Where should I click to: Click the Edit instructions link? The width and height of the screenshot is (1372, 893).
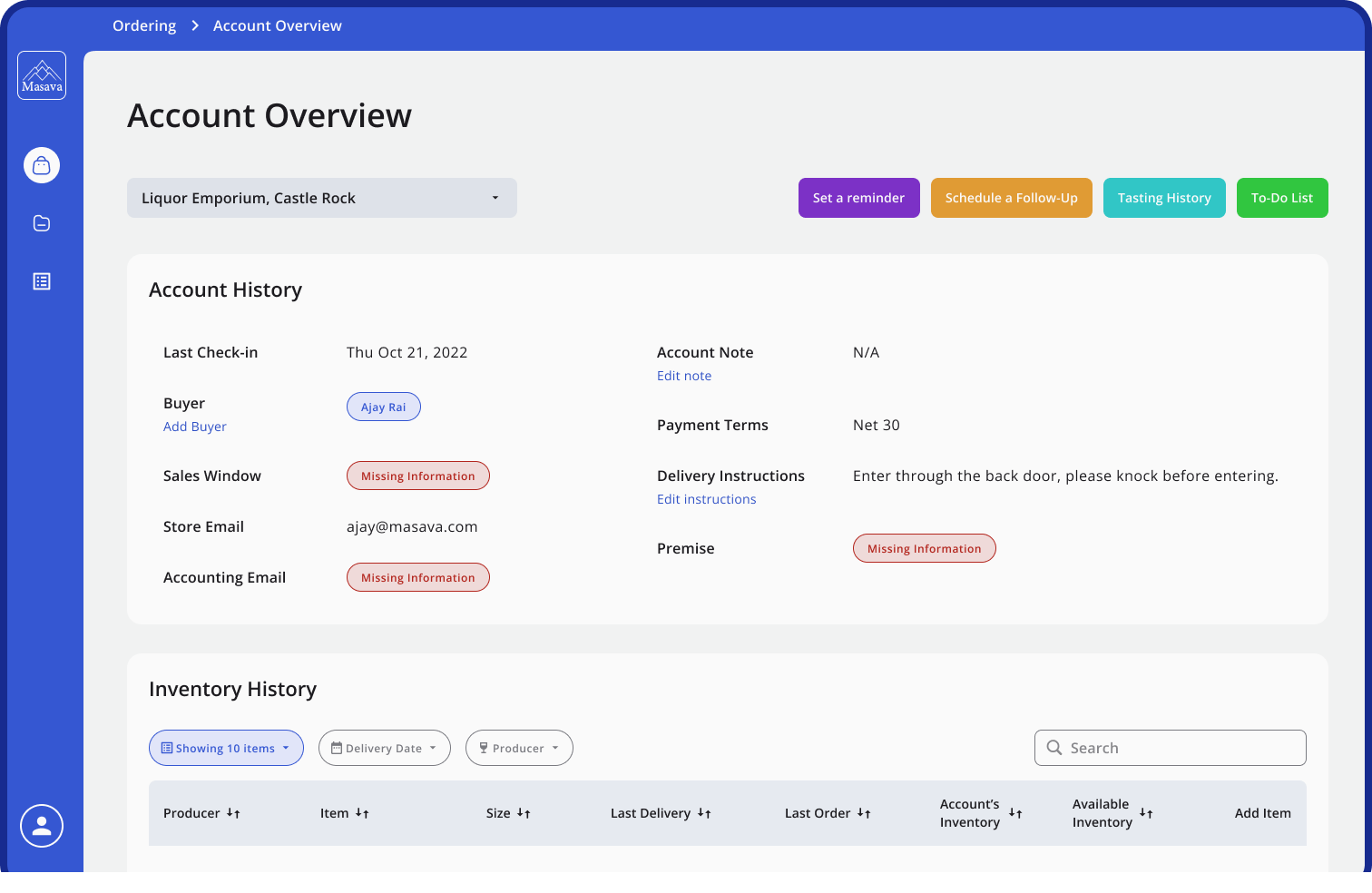point(707,499)
